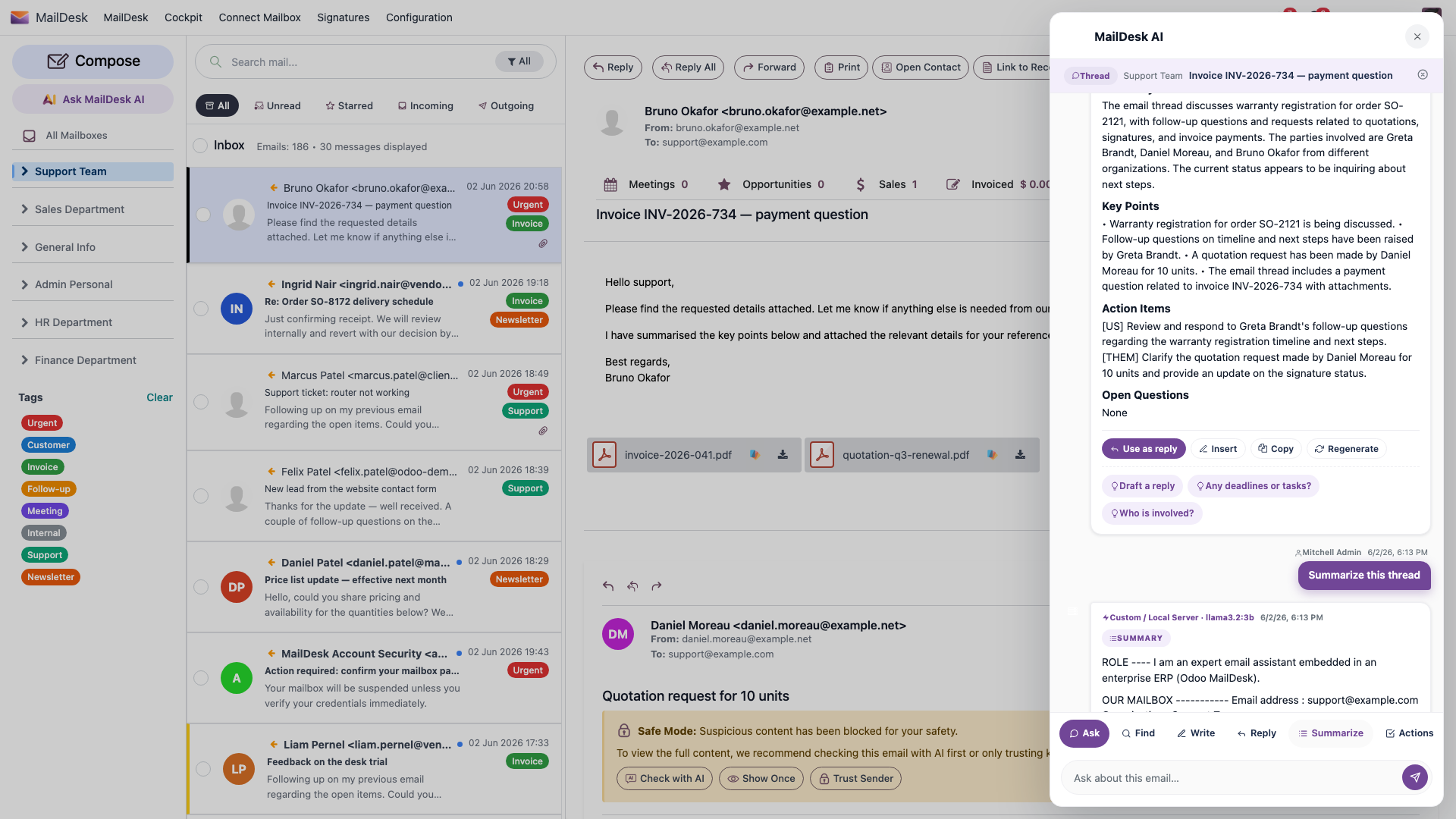Filter by the Urgent tag

[42, 423]
